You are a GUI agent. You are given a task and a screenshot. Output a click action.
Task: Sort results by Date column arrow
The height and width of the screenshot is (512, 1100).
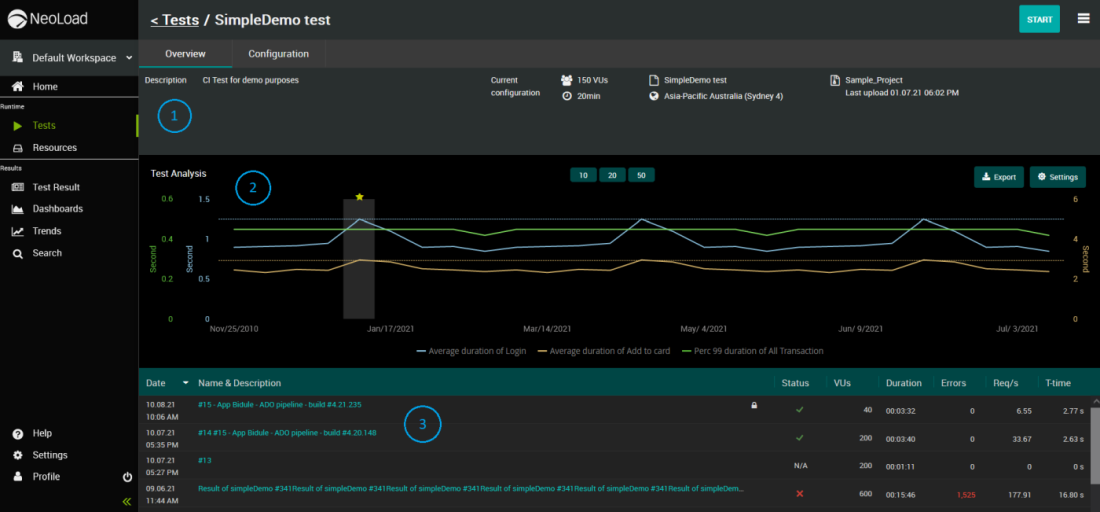[185, 383]
